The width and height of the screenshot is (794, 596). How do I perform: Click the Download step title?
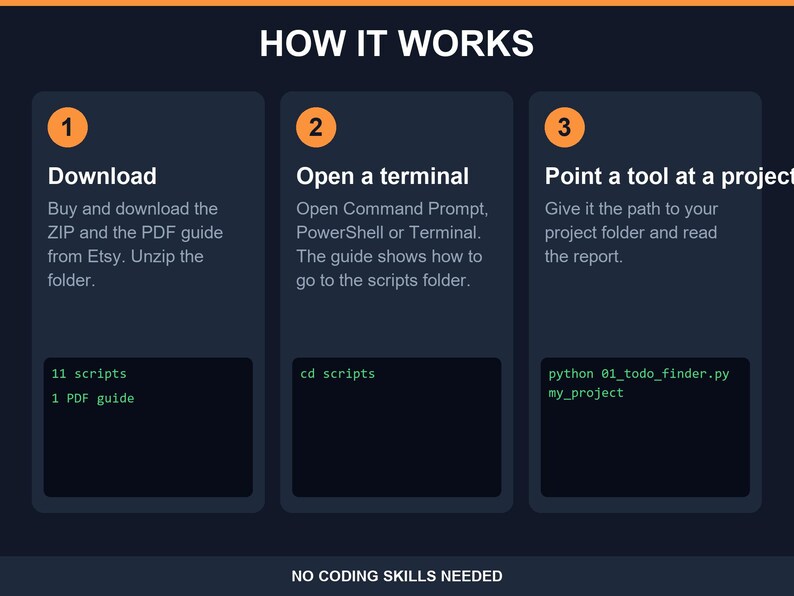(102, 176)
